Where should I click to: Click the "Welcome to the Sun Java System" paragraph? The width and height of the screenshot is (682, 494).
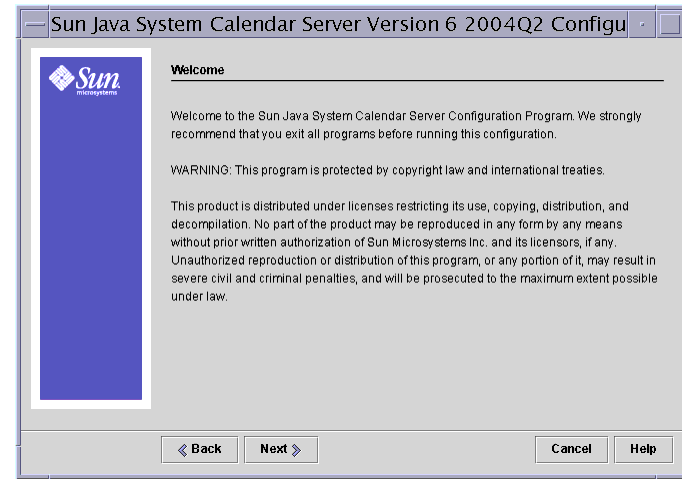pyautogui.click(x=406, y=125)
